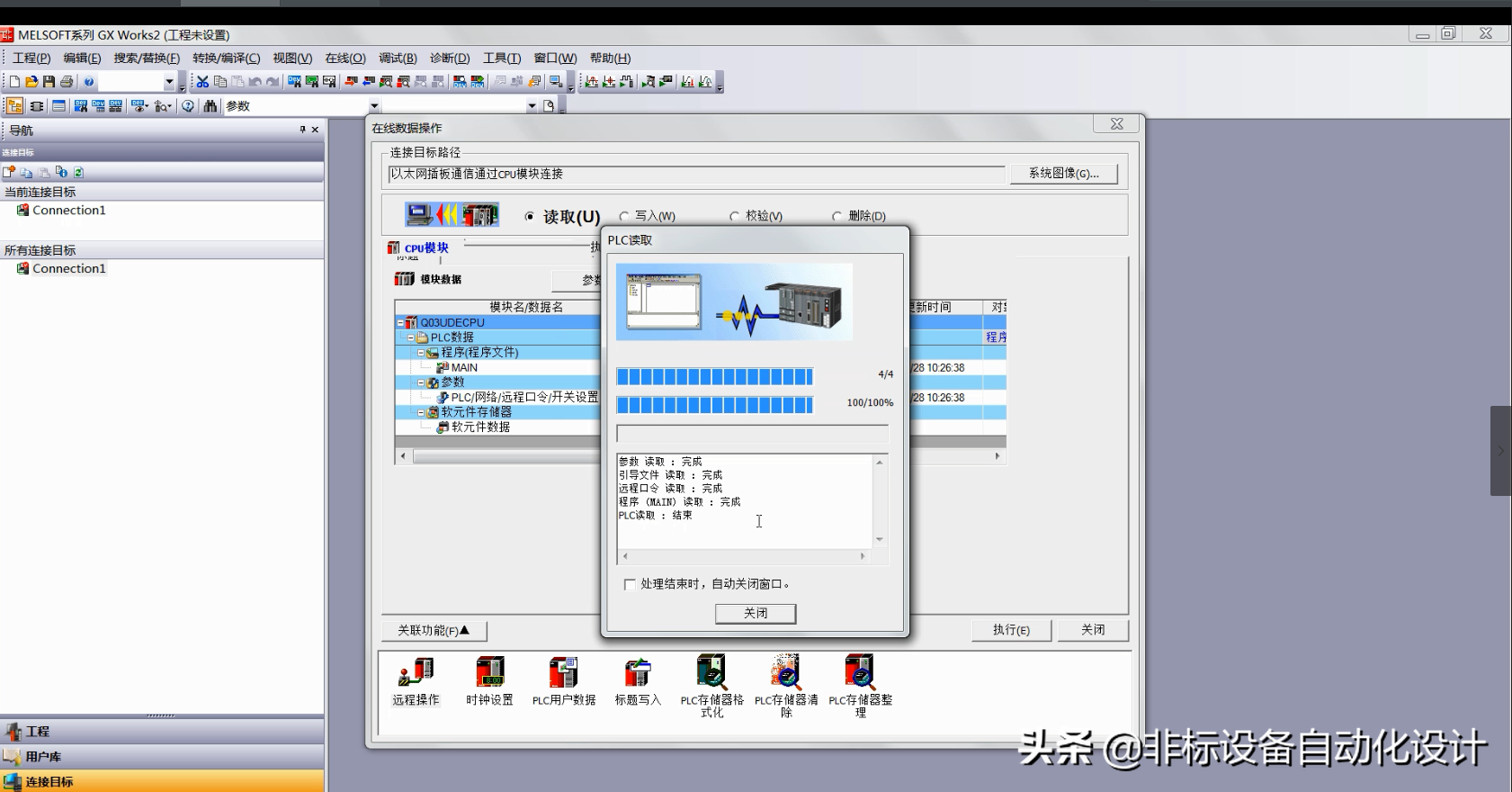The height and width of the screenshot is (792, 1512).
Task: Click the 100/100% progress bar
Action: [x=714, y=405]
